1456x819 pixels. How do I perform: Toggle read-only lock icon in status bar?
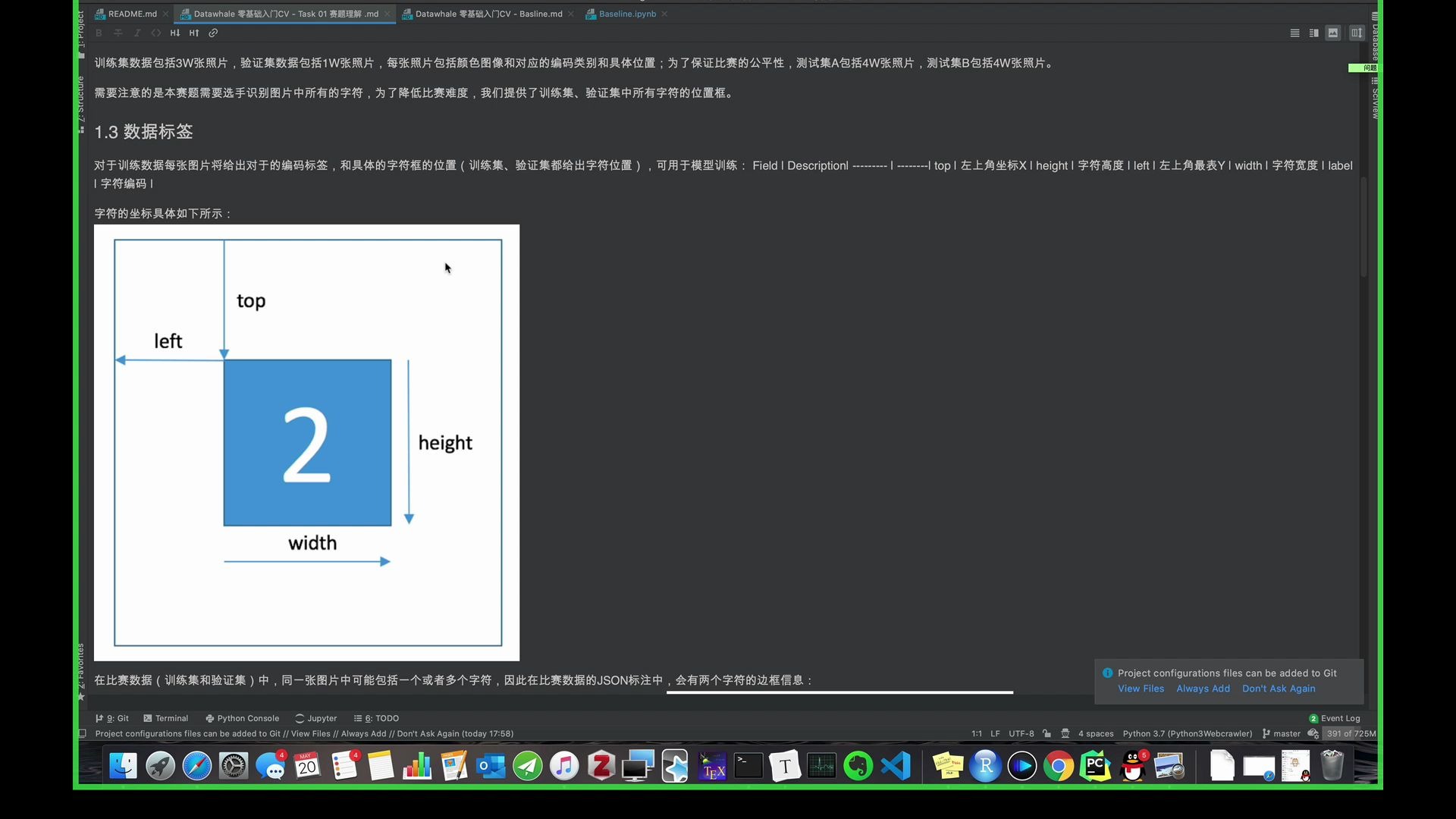(x=1046, y=733)
